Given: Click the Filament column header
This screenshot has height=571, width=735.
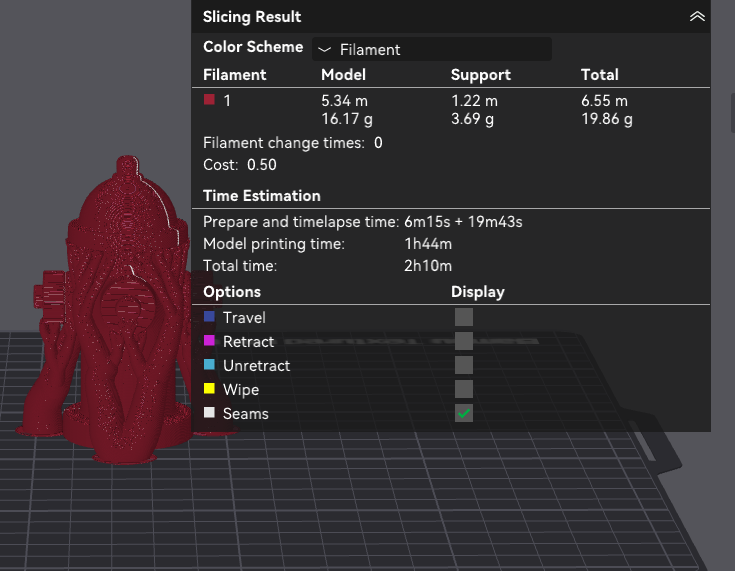Looking at the screenshot, I should pos(234,75).
